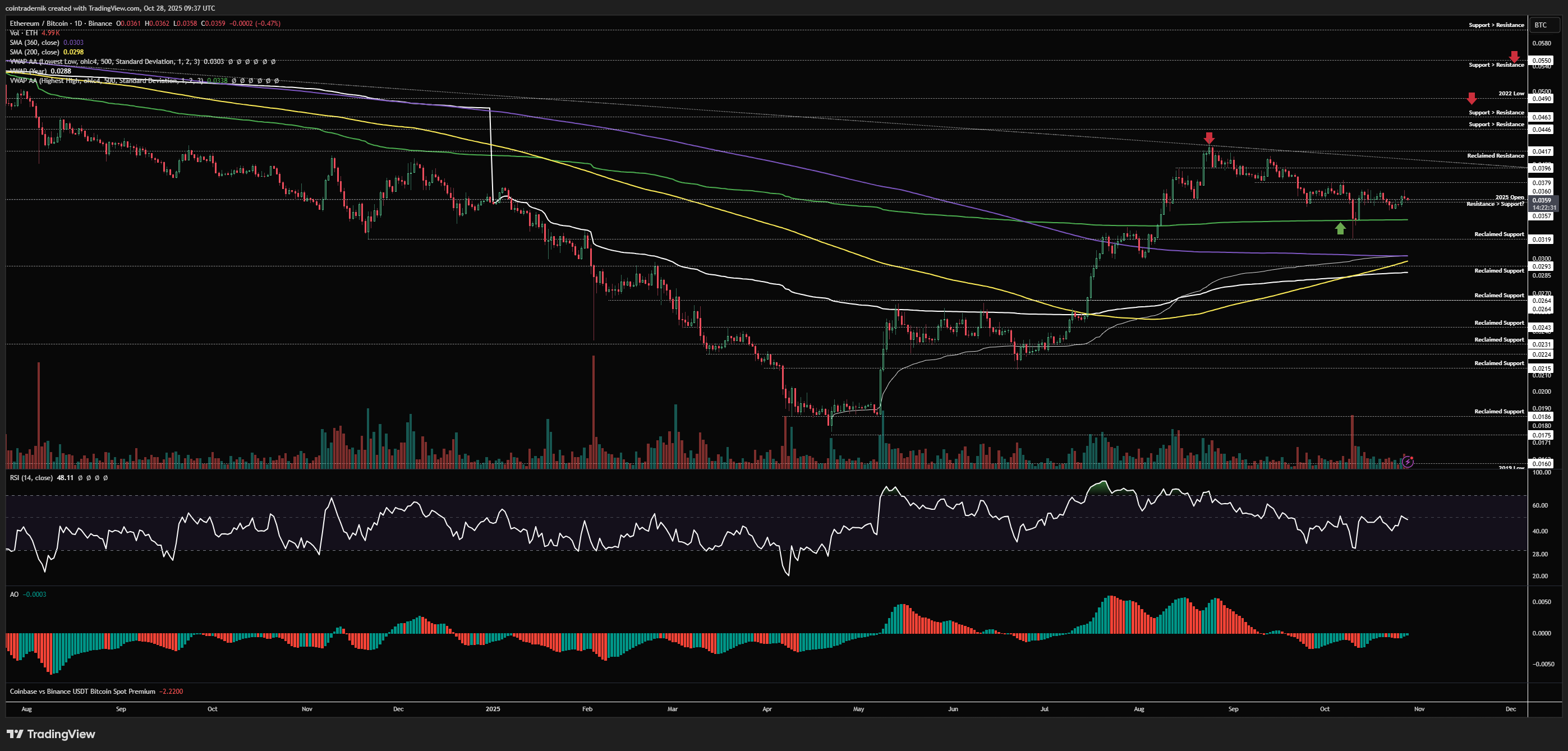Click red arrow beside 2022 Low label
The image size is (1568, 751).
click(x=1471, y=98)
